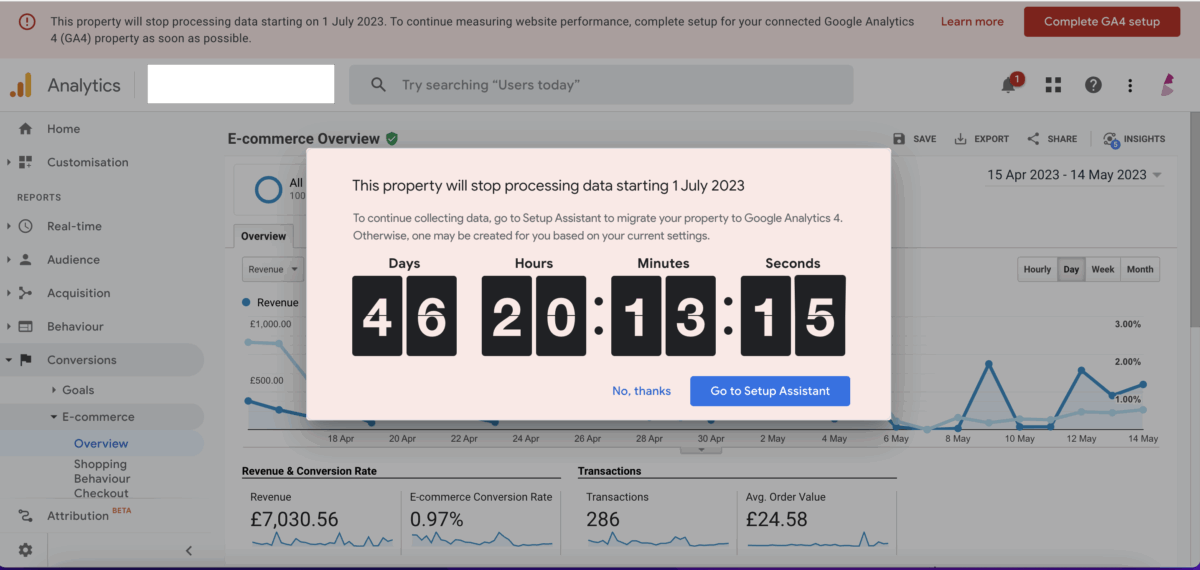Open the Admin settings gear

[25, 550]
